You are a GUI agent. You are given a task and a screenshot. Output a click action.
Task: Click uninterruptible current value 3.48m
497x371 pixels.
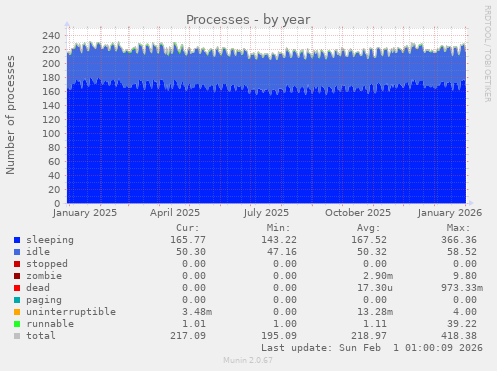[197, 312]
